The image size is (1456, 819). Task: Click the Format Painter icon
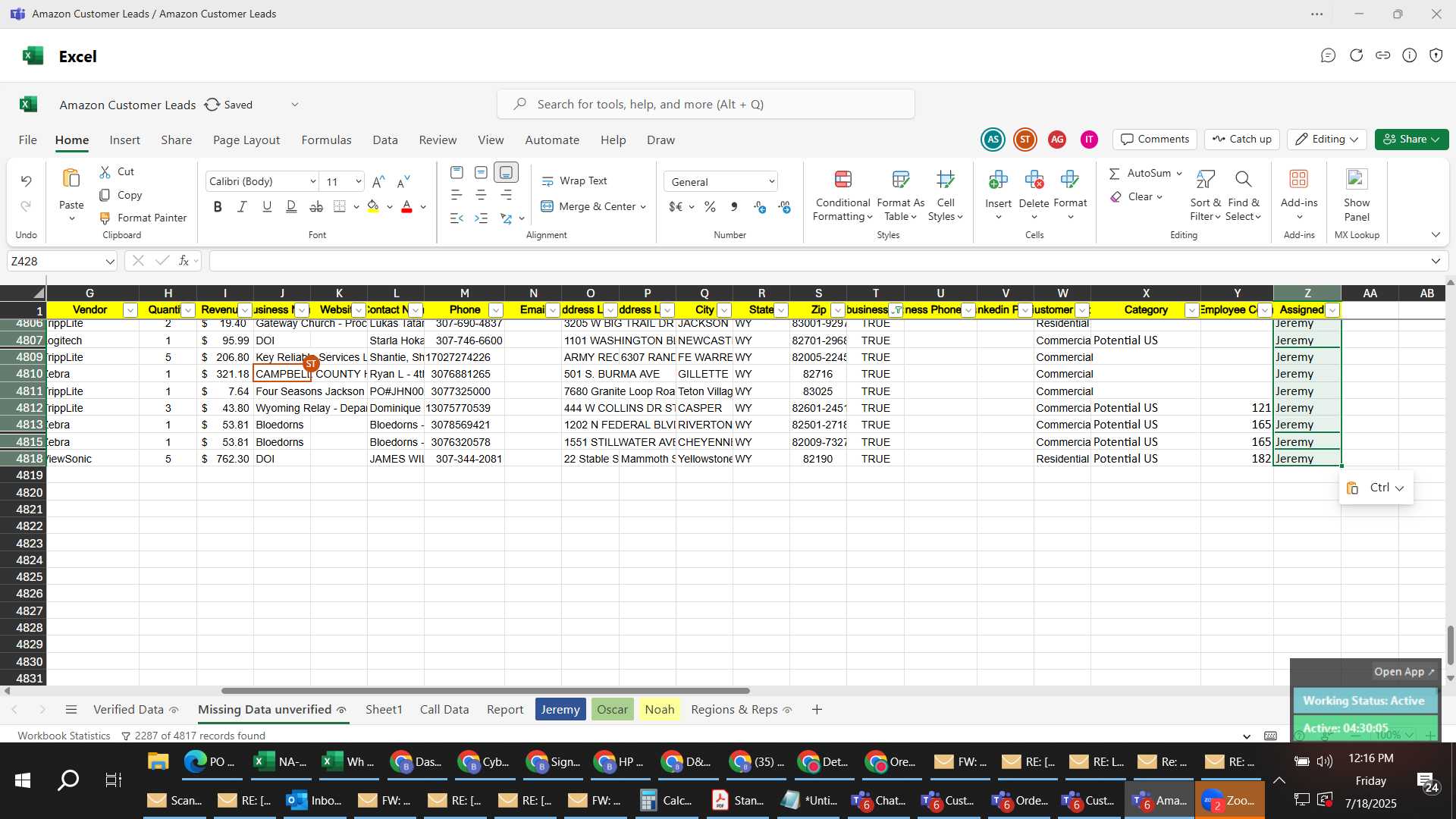(105, 218)
